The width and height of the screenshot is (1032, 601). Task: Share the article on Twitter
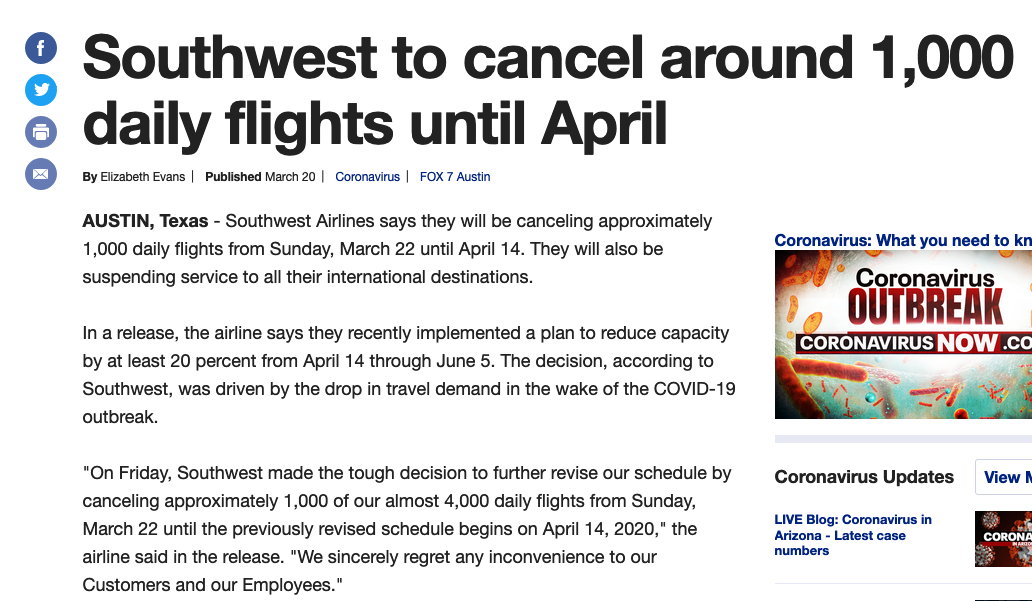41,90
